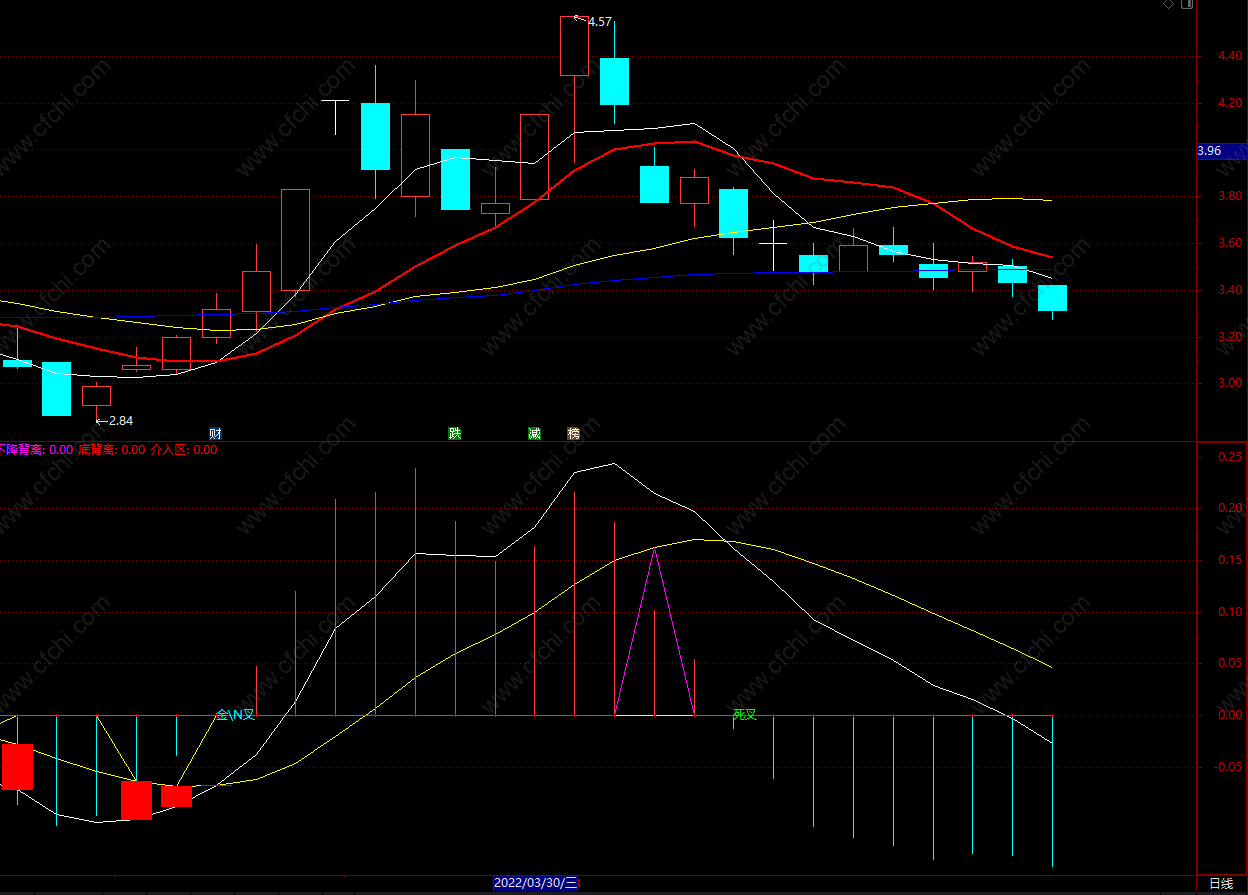Open the green 减 event marker
The width and height of the screenshot is (1248, 895).
(534, 433)
